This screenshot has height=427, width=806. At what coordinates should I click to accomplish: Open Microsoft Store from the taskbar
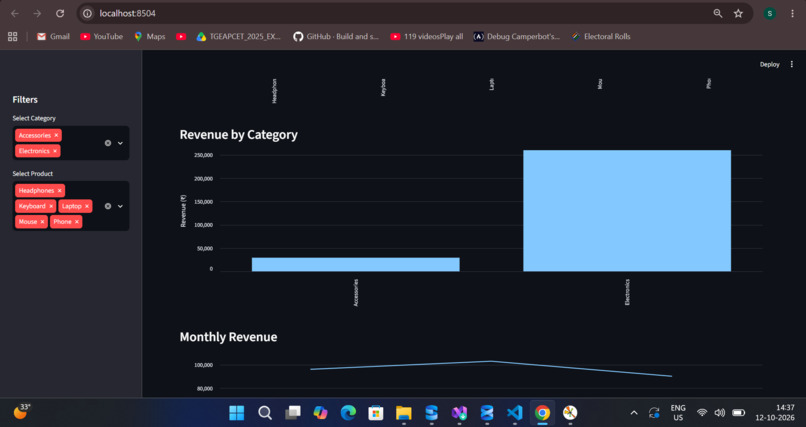pyautogui.click(x=376, y=413)
